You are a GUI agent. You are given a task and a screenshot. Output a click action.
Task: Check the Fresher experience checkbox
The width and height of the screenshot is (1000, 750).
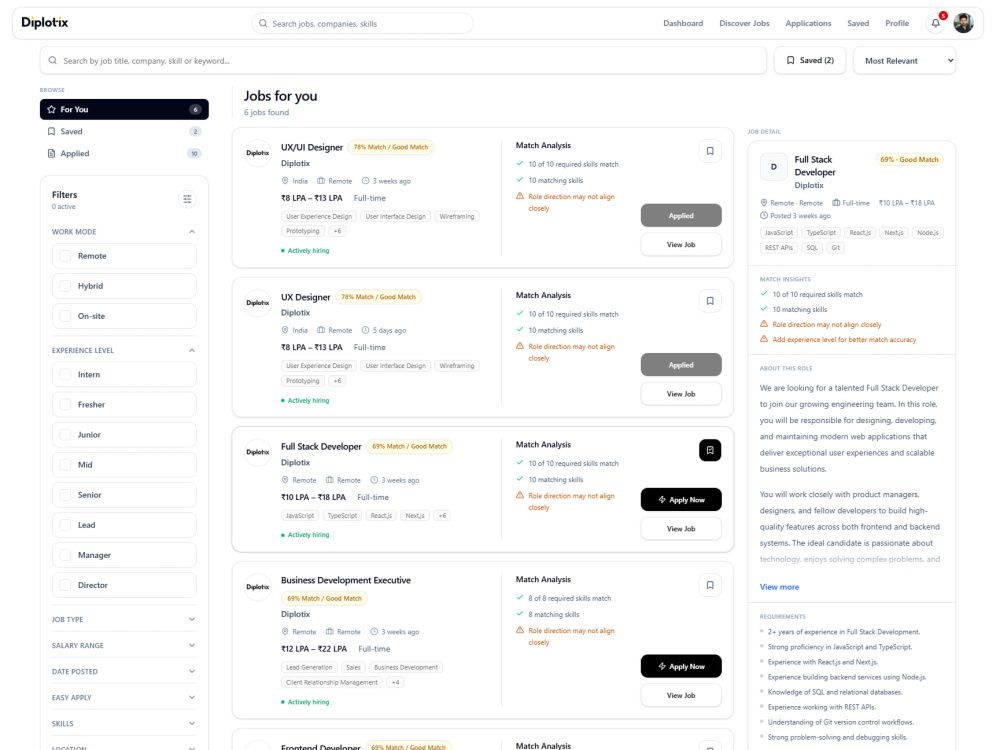pyautogui.click(x=65, y=404)
